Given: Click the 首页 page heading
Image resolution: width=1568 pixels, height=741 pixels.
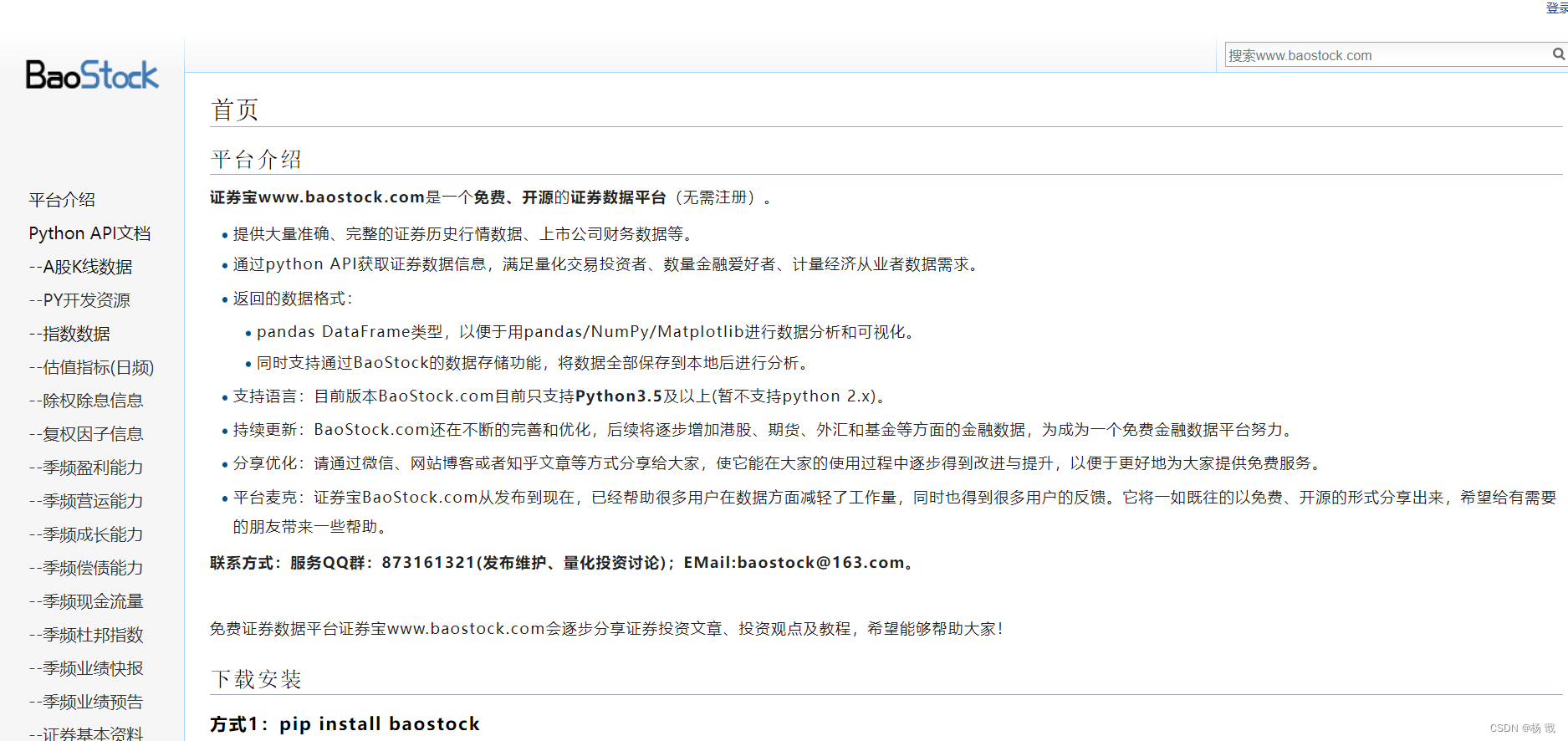Looking at the screenshot, I should (x=235, y=110).
